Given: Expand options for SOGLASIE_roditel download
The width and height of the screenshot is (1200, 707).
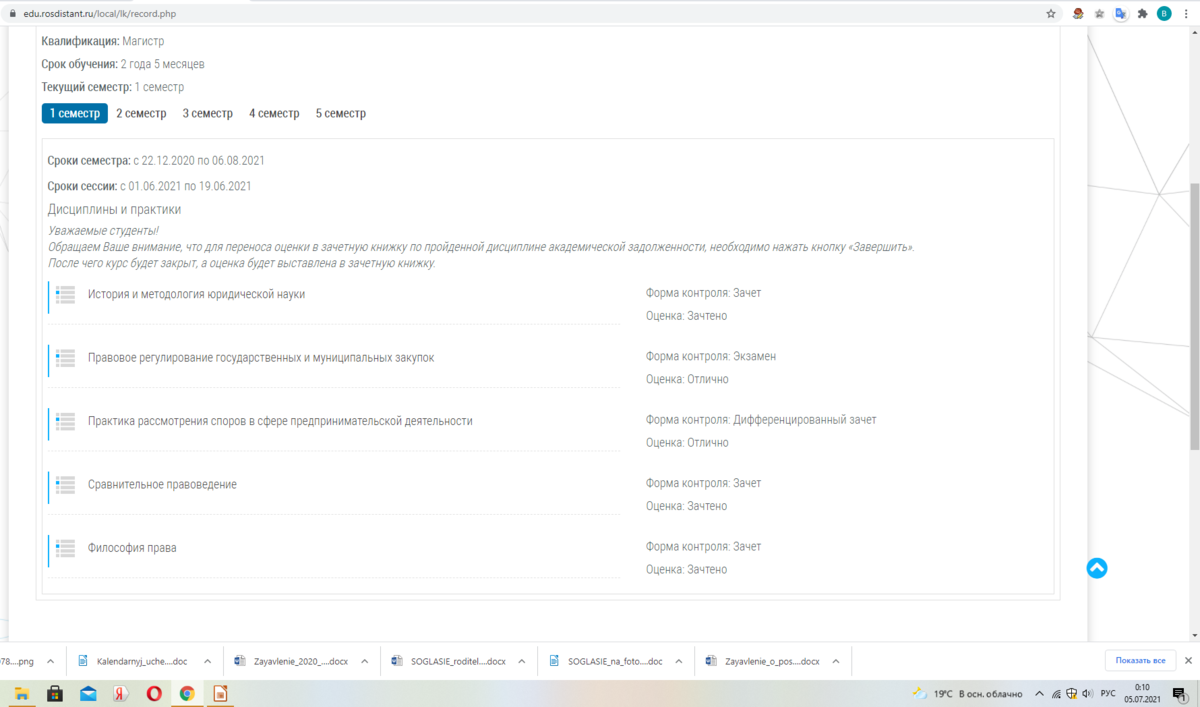Looking at the screenshot, I should (x=522, y=661).
